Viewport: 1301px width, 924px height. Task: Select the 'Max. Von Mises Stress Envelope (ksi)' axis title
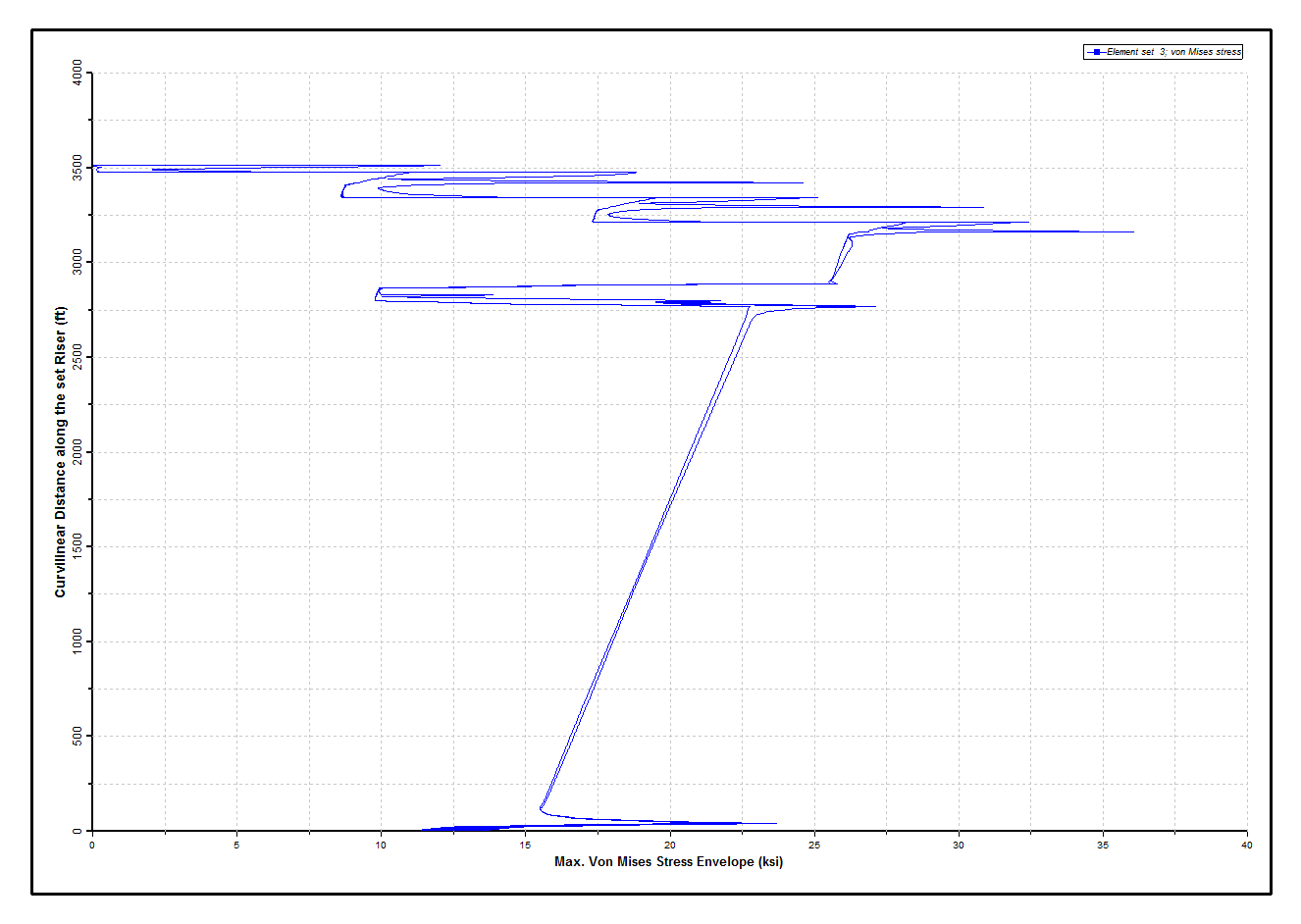pos(669,862)
